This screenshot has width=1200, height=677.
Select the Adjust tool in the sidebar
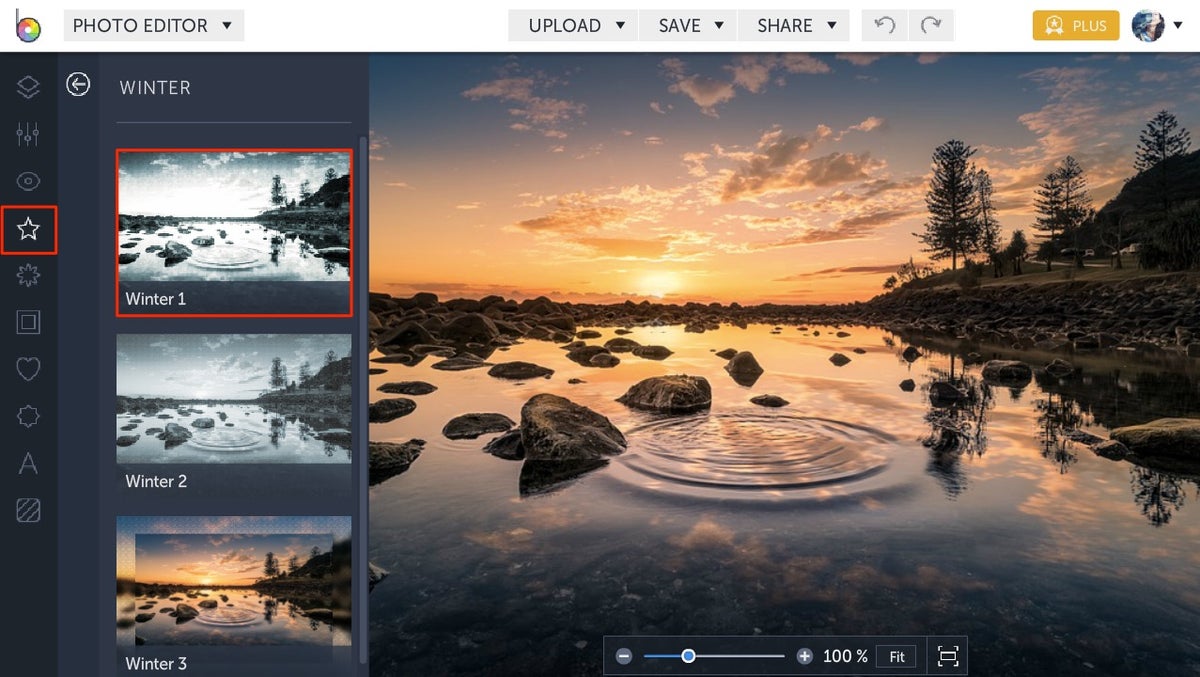click(27, 134)
